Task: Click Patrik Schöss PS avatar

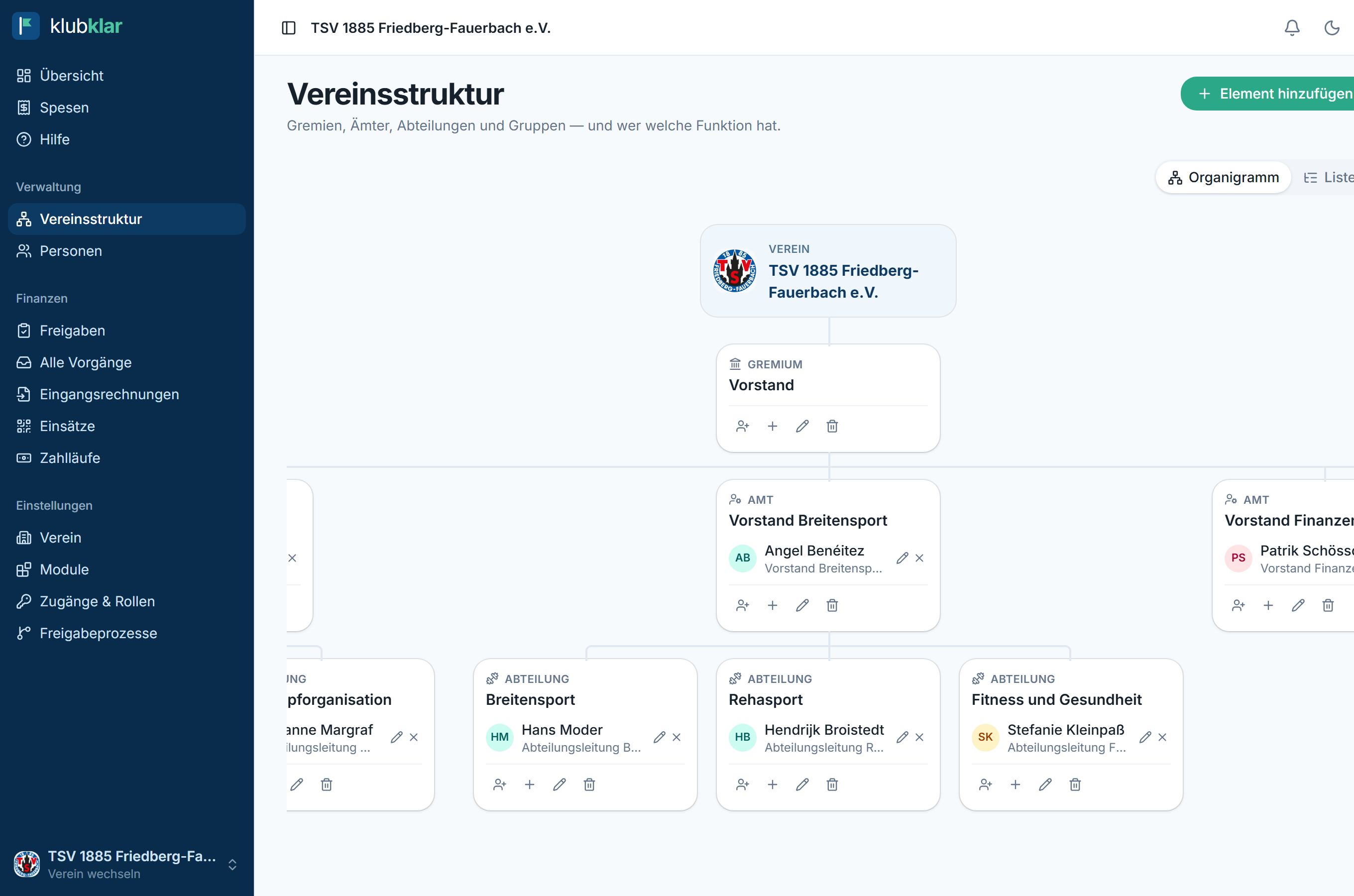Action: 1238,558
